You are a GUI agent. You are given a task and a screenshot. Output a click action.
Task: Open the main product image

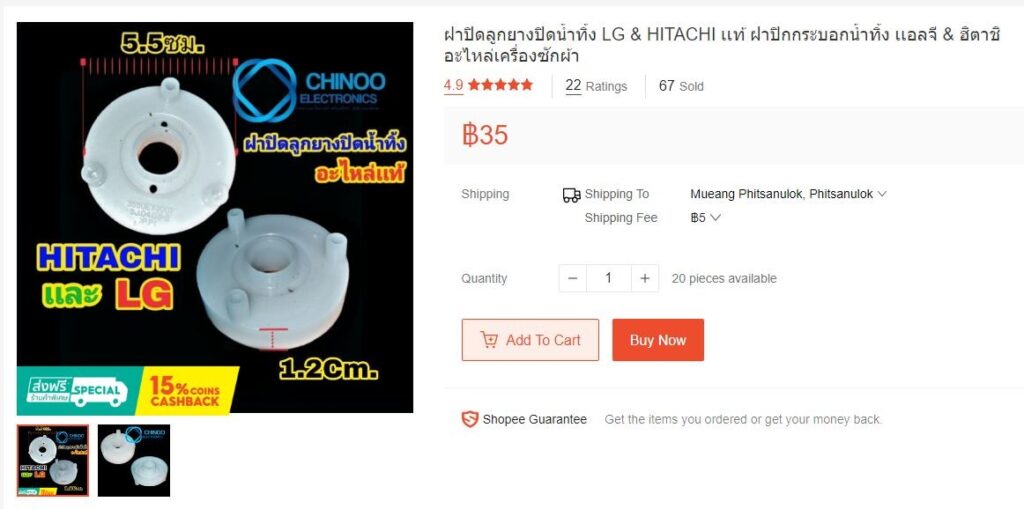[215, 218]
